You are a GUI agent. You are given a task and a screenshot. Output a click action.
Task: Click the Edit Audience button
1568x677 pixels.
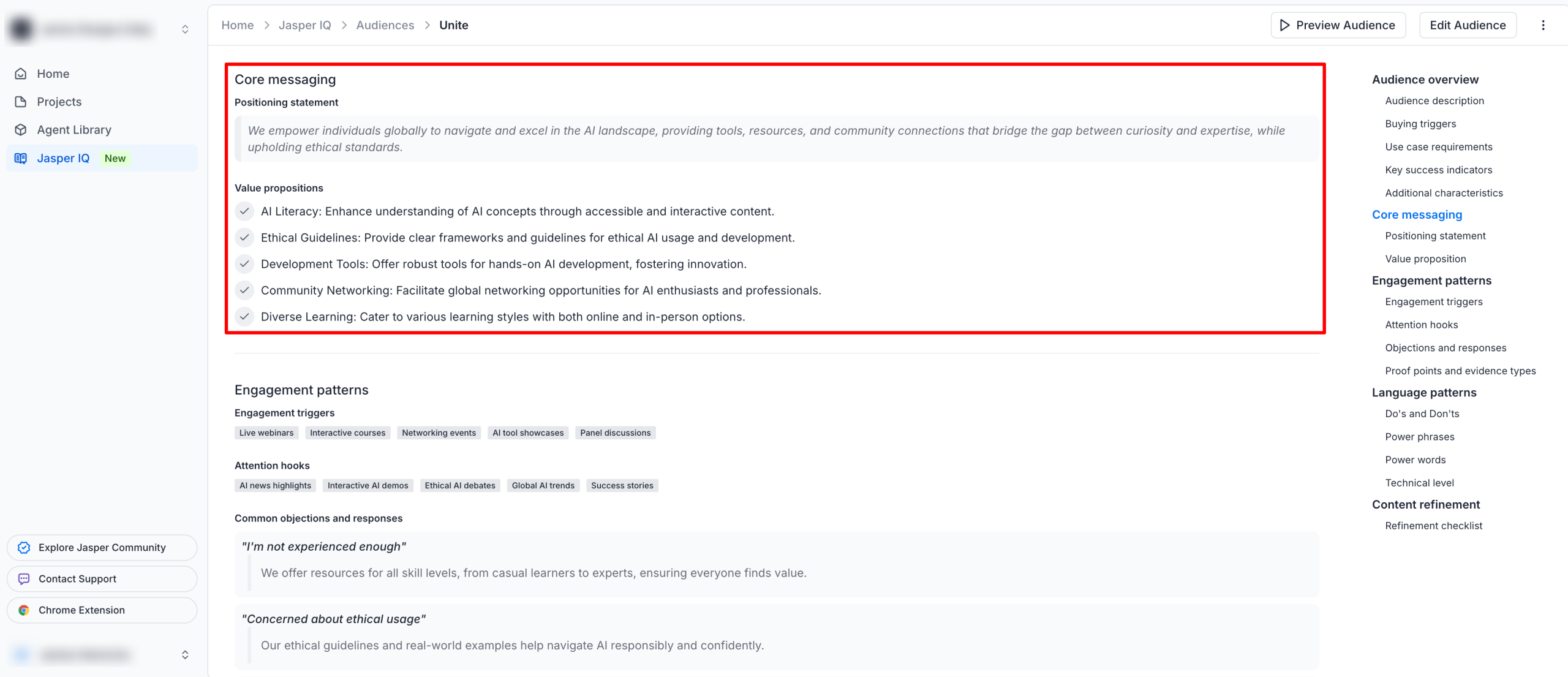(1468, 25)
